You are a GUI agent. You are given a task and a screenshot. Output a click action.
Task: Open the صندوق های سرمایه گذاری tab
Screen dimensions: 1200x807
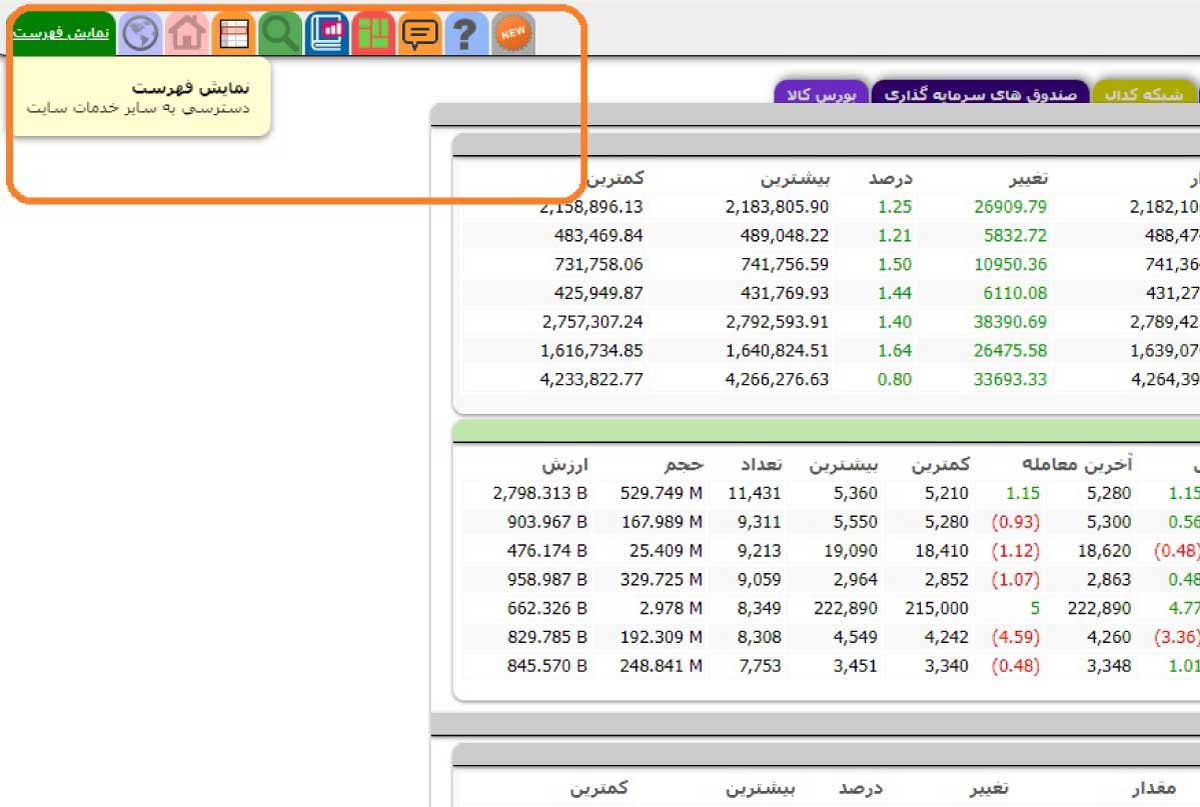tap(980, 94)
